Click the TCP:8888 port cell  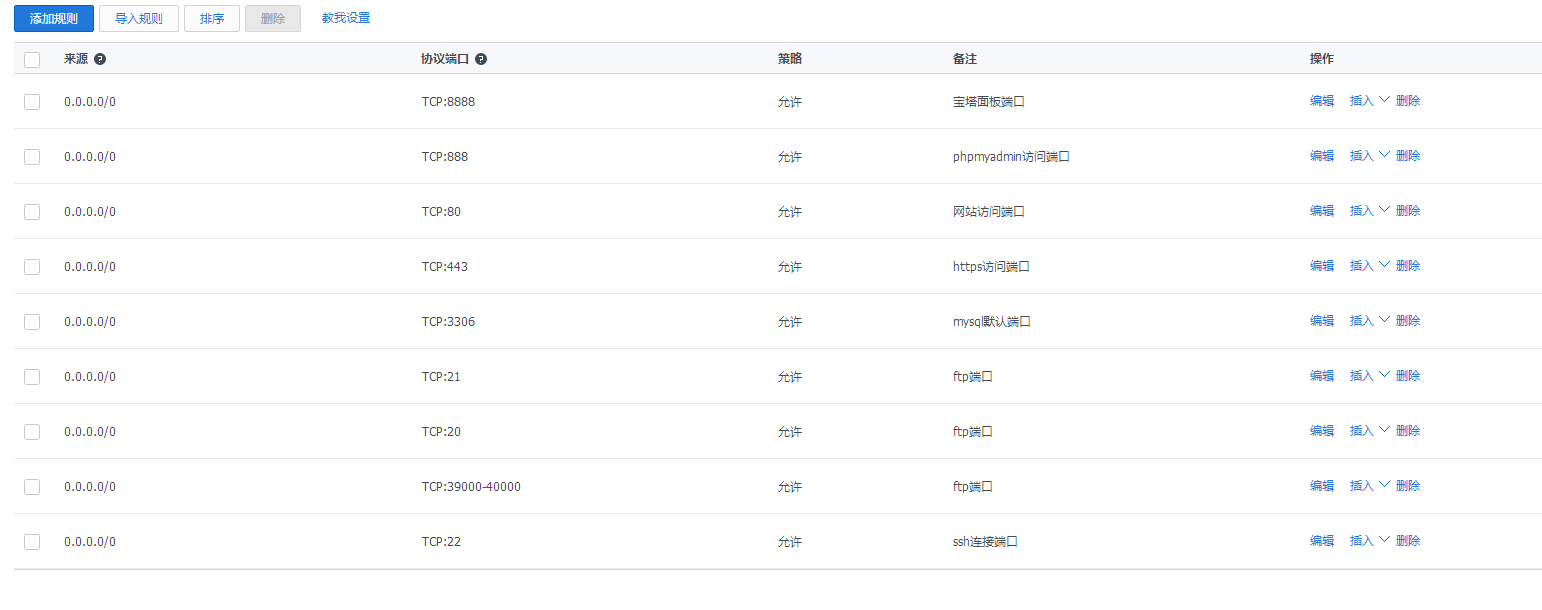click(x=448, y=102)
